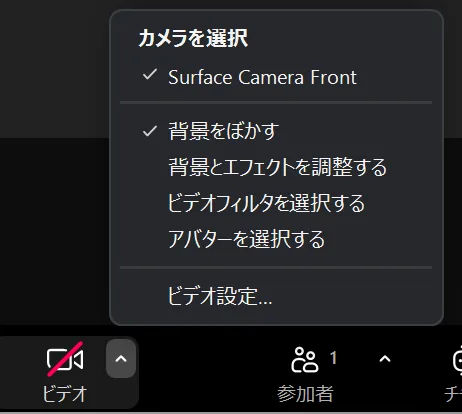Viewport: 462px width, 414px height.
Task: Click the participant count number 1
Action: (333, 358)
